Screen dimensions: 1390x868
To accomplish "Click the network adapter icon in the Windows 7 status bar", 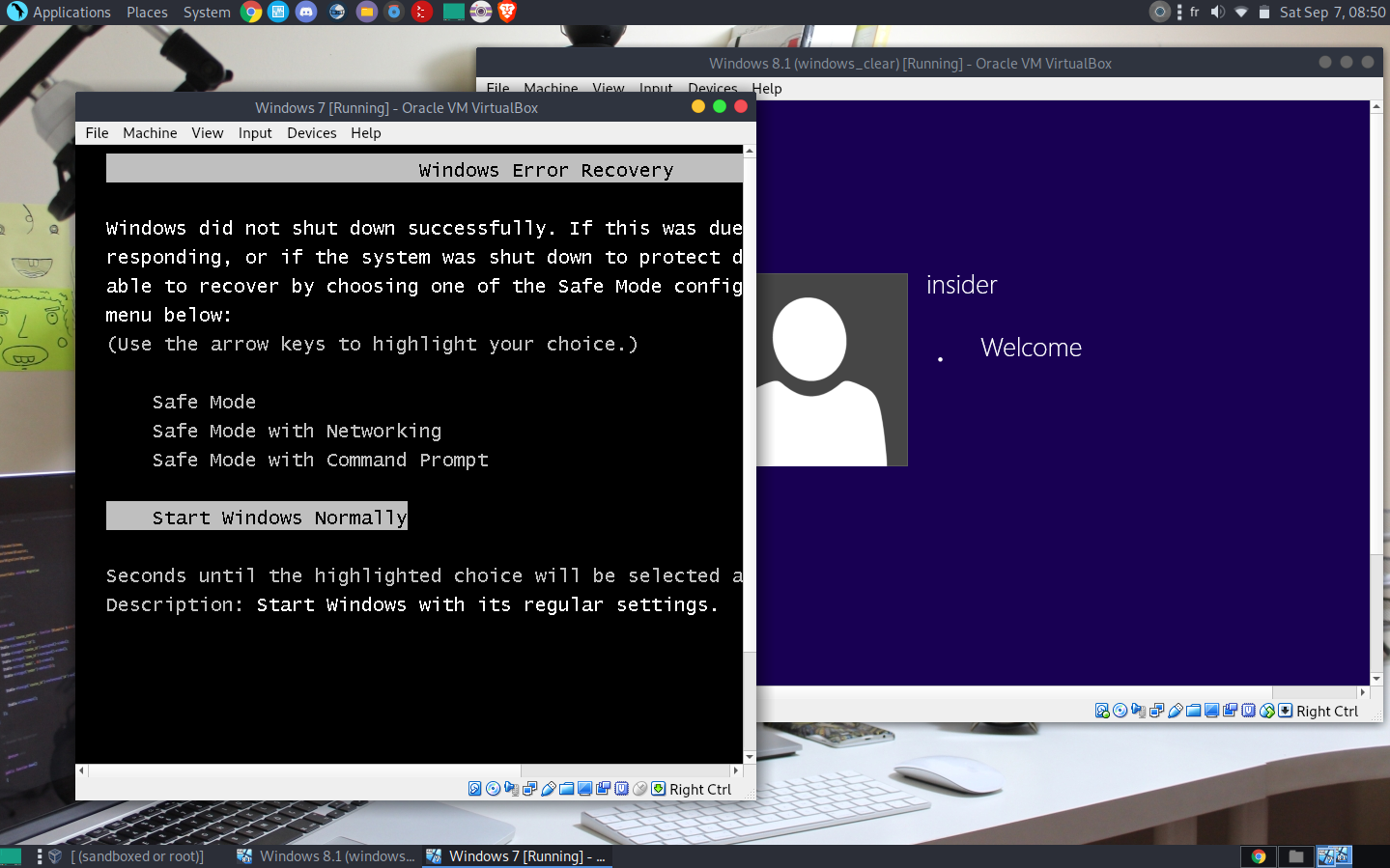I will tap(529, 789).
